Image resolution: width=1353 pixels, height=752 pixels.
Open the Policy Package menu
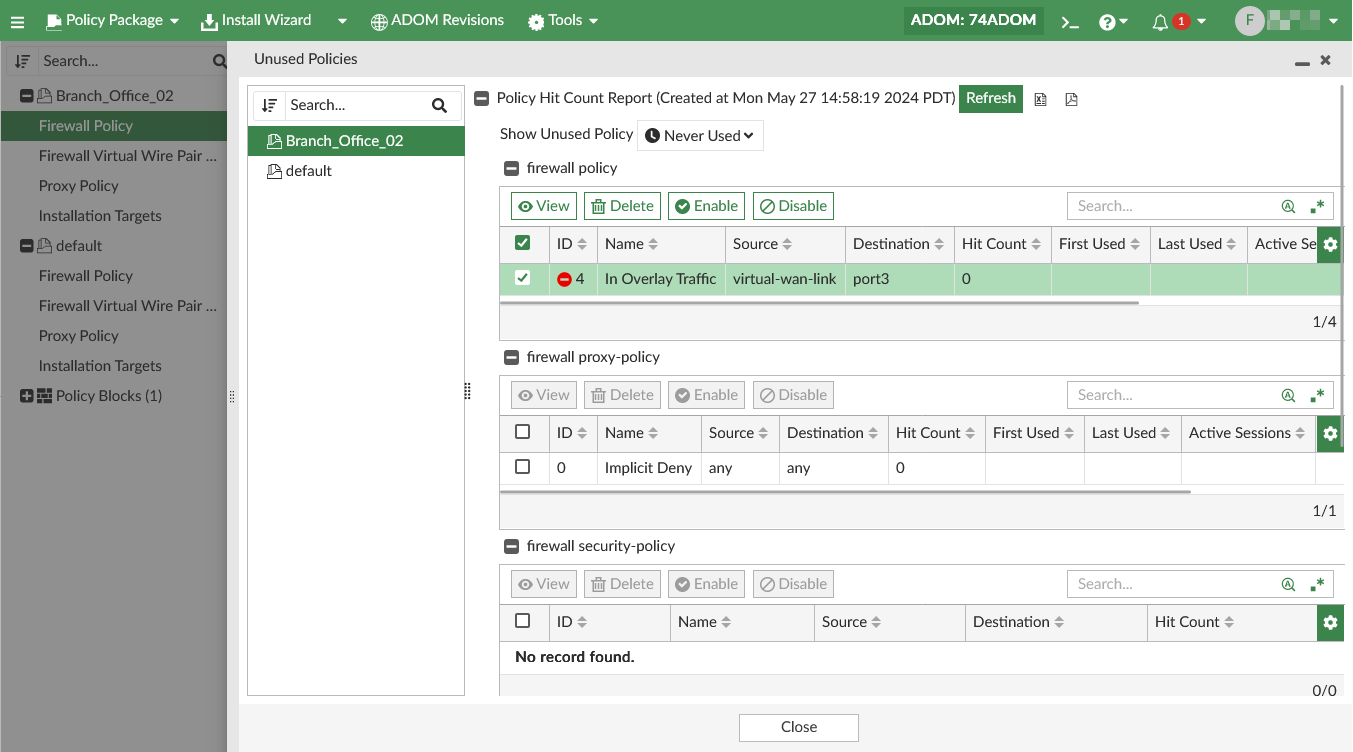click(x=112, y=21)
